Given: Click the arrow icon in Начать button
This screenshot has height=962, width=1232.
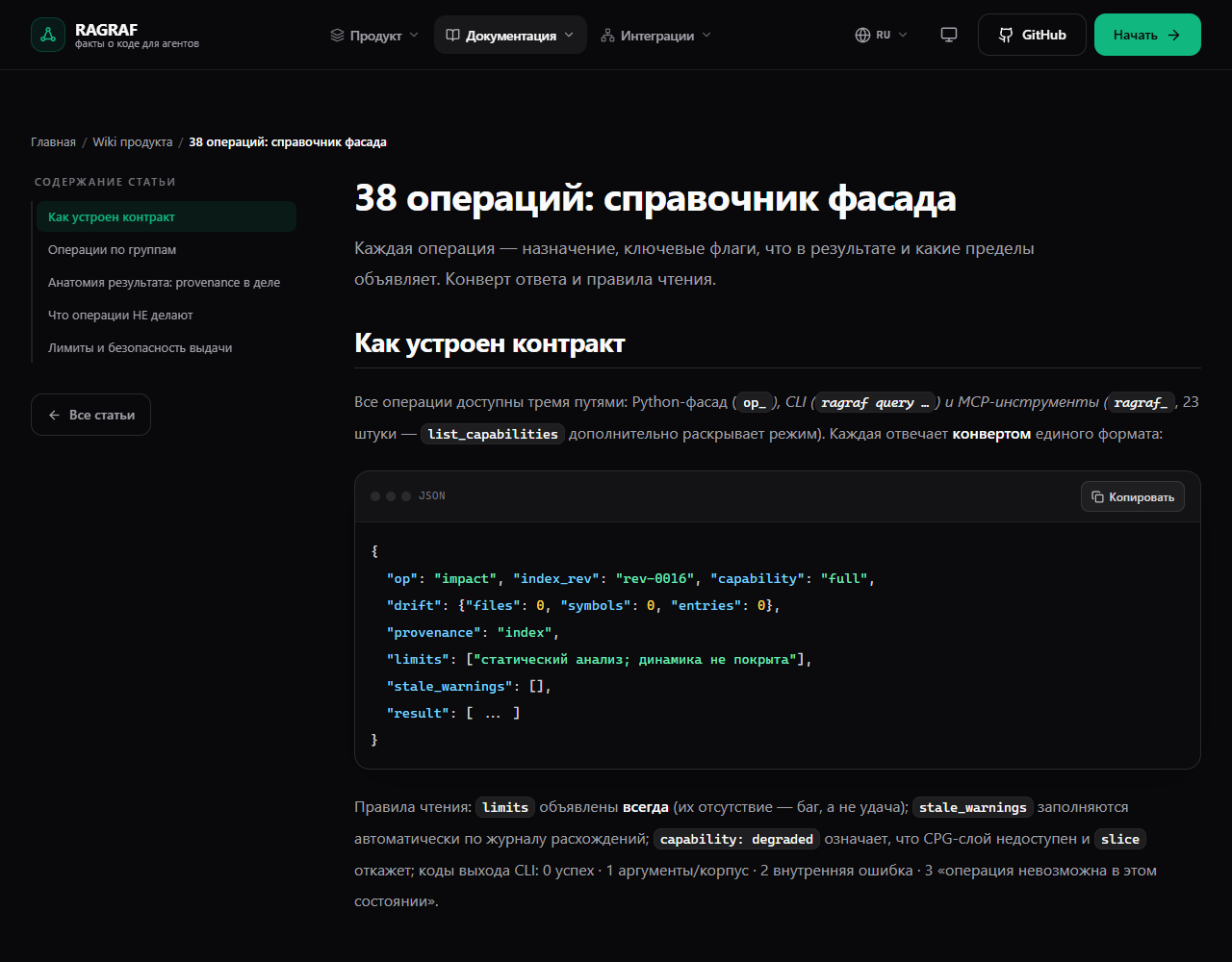Looking at the screenshot, I should point(1173,35).
